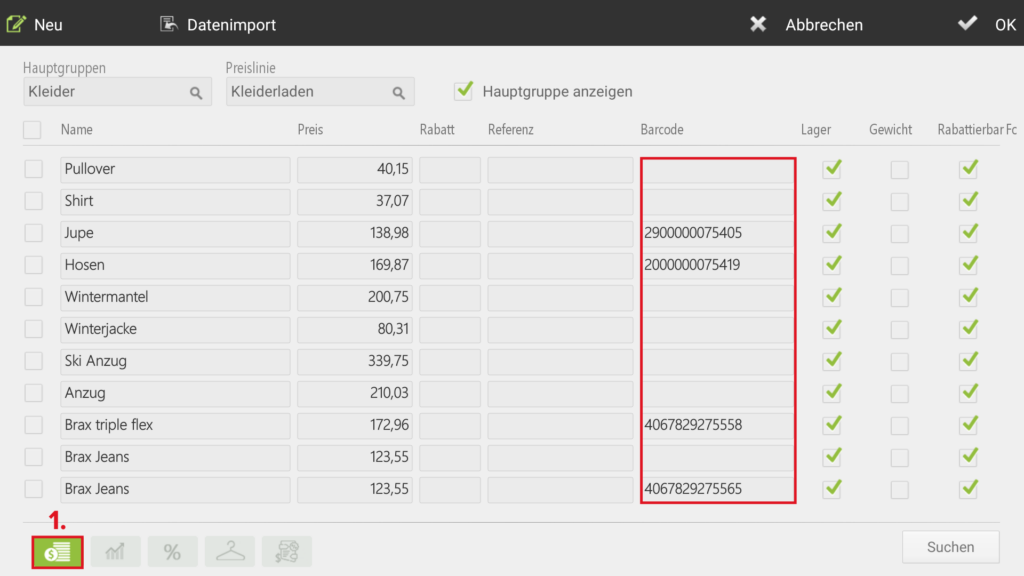
Task: Edit the Brax triple flex name field
Action: point(175,425)
